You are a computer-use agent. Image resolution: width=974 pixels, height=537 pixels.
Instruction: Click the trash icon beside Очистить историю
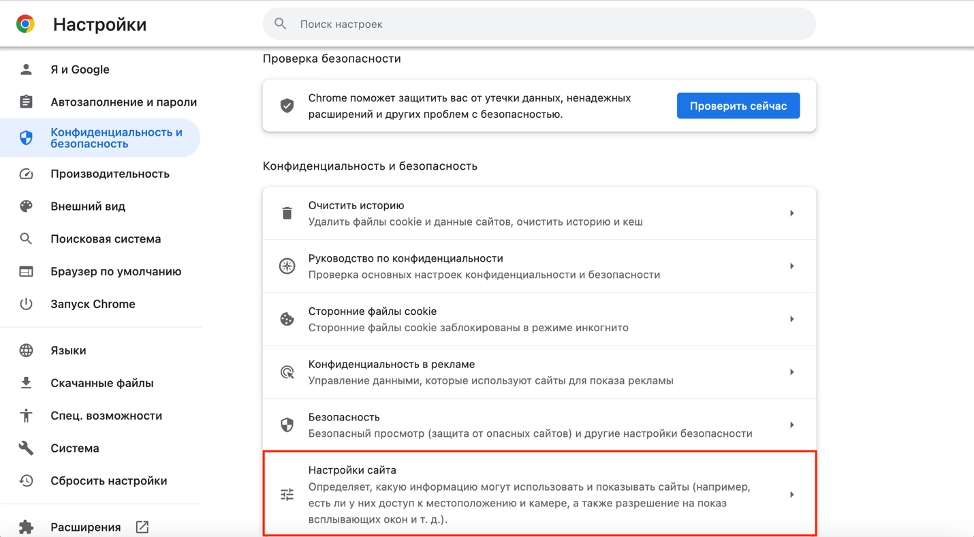click(287, 213)
